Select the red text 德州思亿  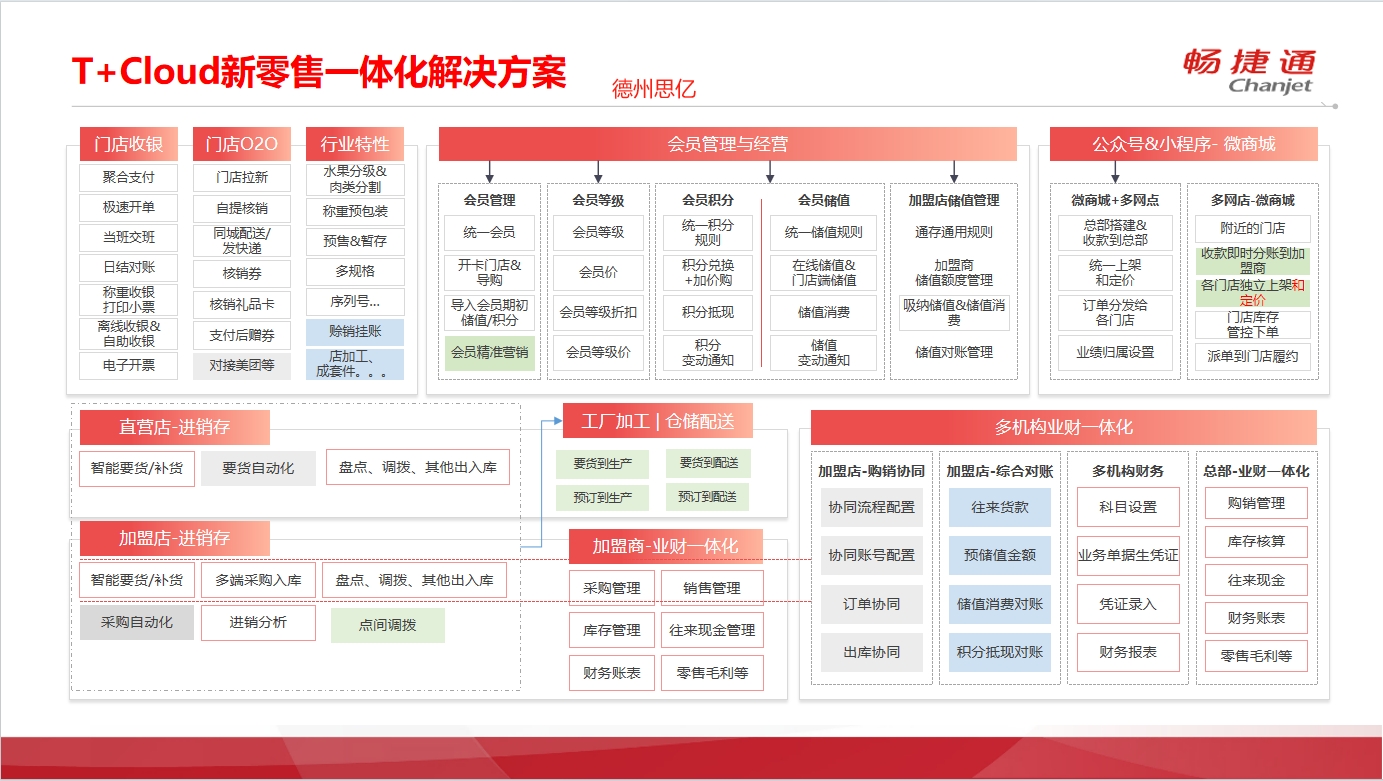(x=654, y=89)
